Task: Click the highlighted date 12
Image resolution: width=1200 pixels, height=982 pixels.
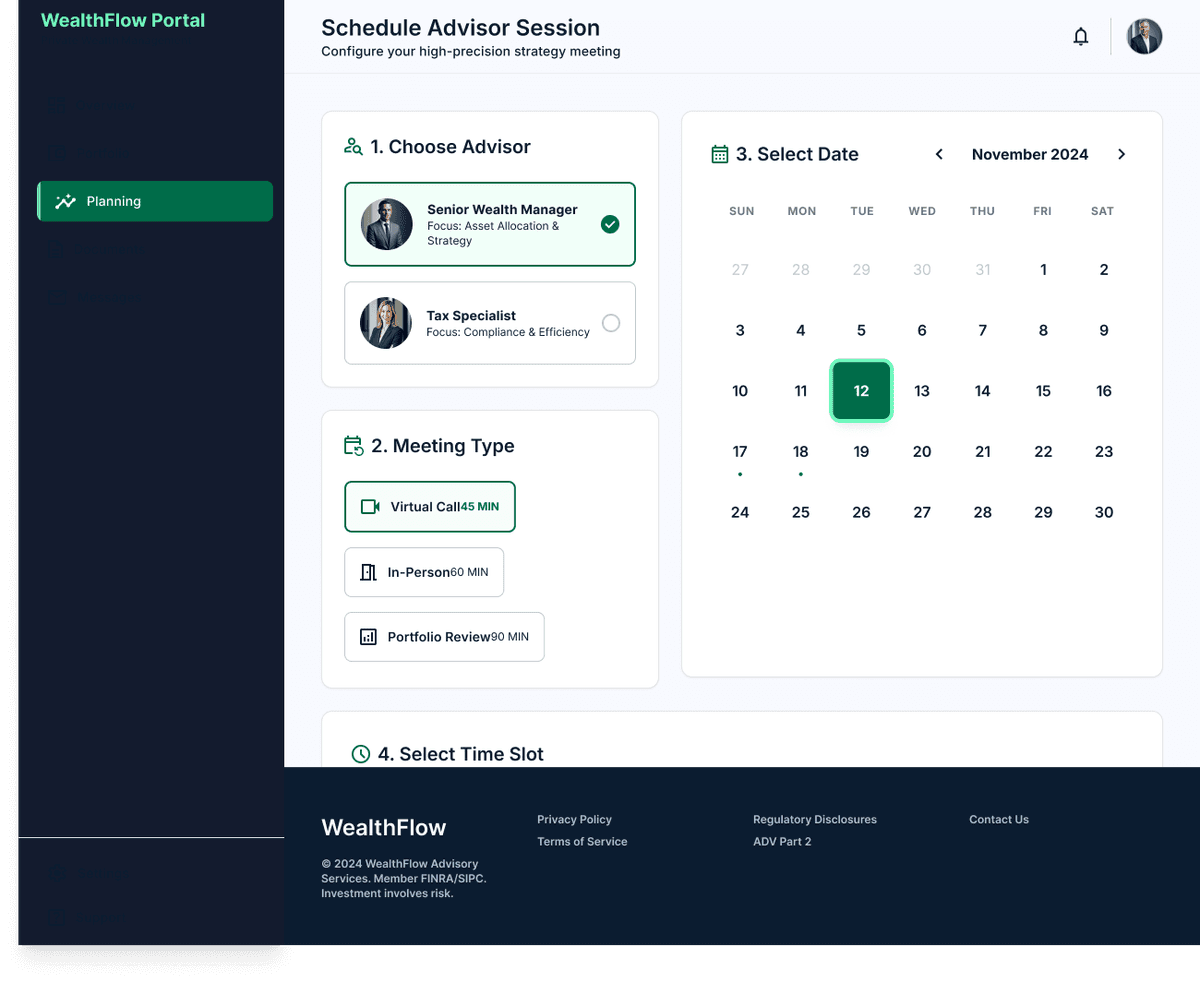Action: pyautogui.click(x=861, y=391)
